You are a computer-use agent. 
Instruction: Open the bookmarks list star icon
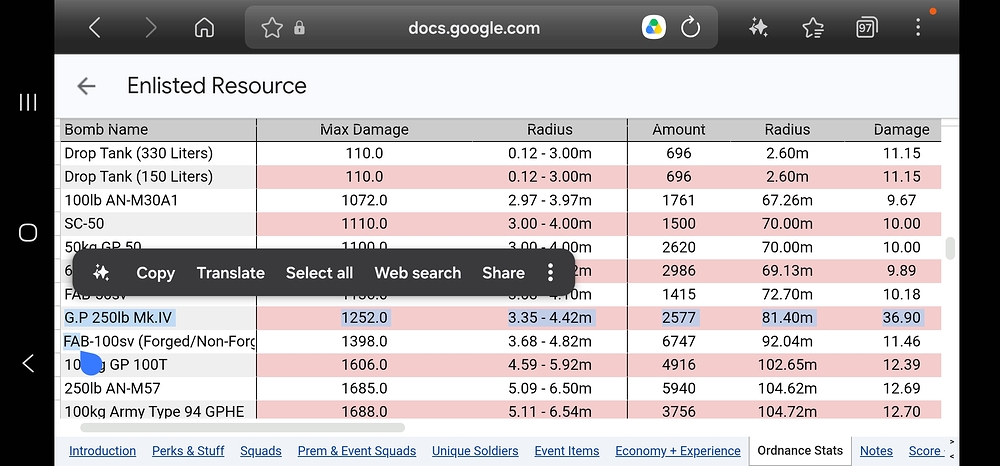pos(812,27)
